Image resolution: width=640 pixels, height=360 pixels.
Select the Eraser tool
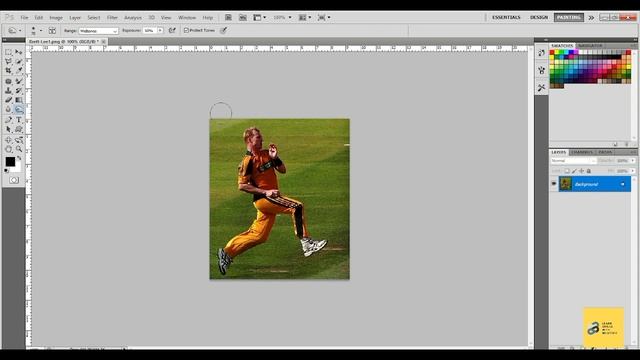8,100
